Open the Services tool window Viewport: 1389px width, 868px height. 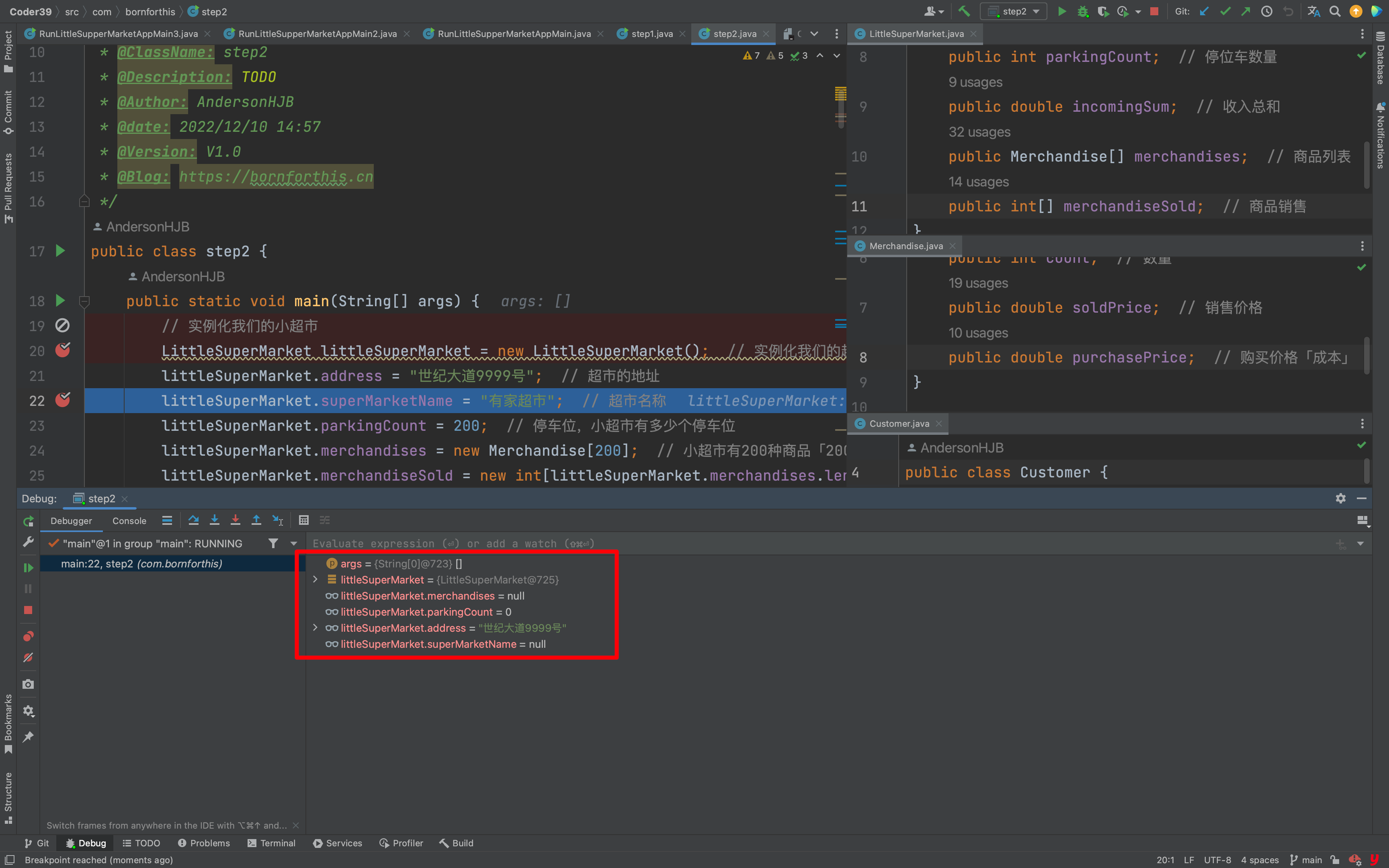pos(338,843)
